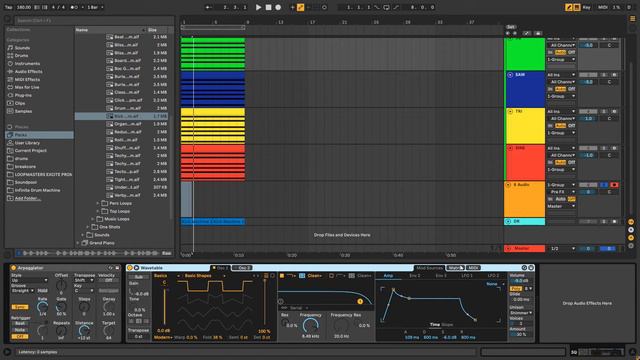Screen dimensions: 640x360
Task: Unfold the TRI track
Action: tap(510, 111)
